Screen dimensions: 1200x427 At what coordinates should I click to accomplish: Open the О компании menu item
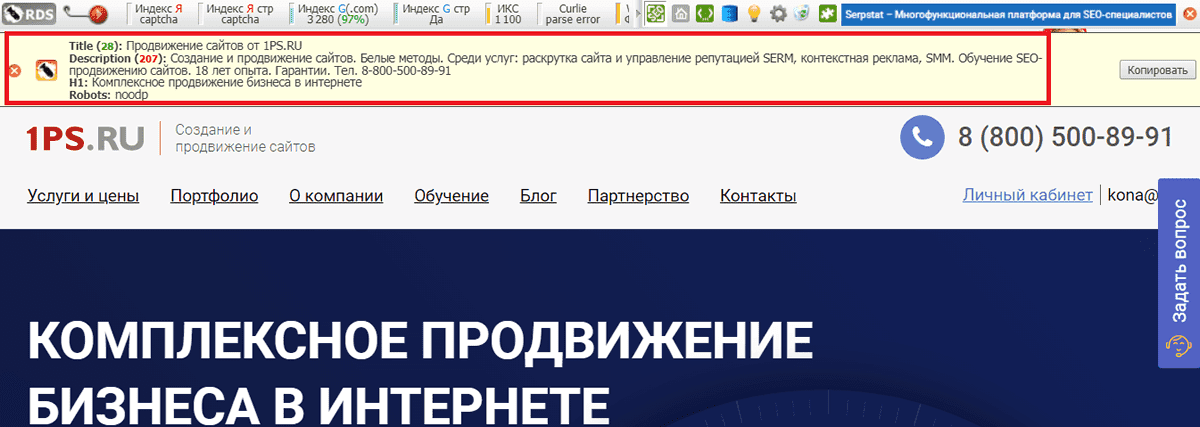(x=336, y=196)
